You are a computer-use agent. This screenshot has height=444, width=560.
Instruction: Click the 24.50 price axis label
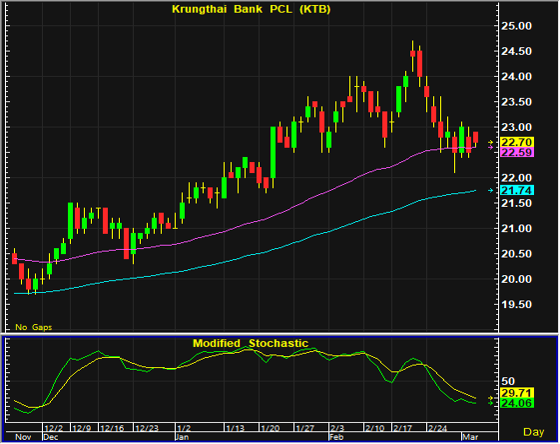[x=516, y=51]
